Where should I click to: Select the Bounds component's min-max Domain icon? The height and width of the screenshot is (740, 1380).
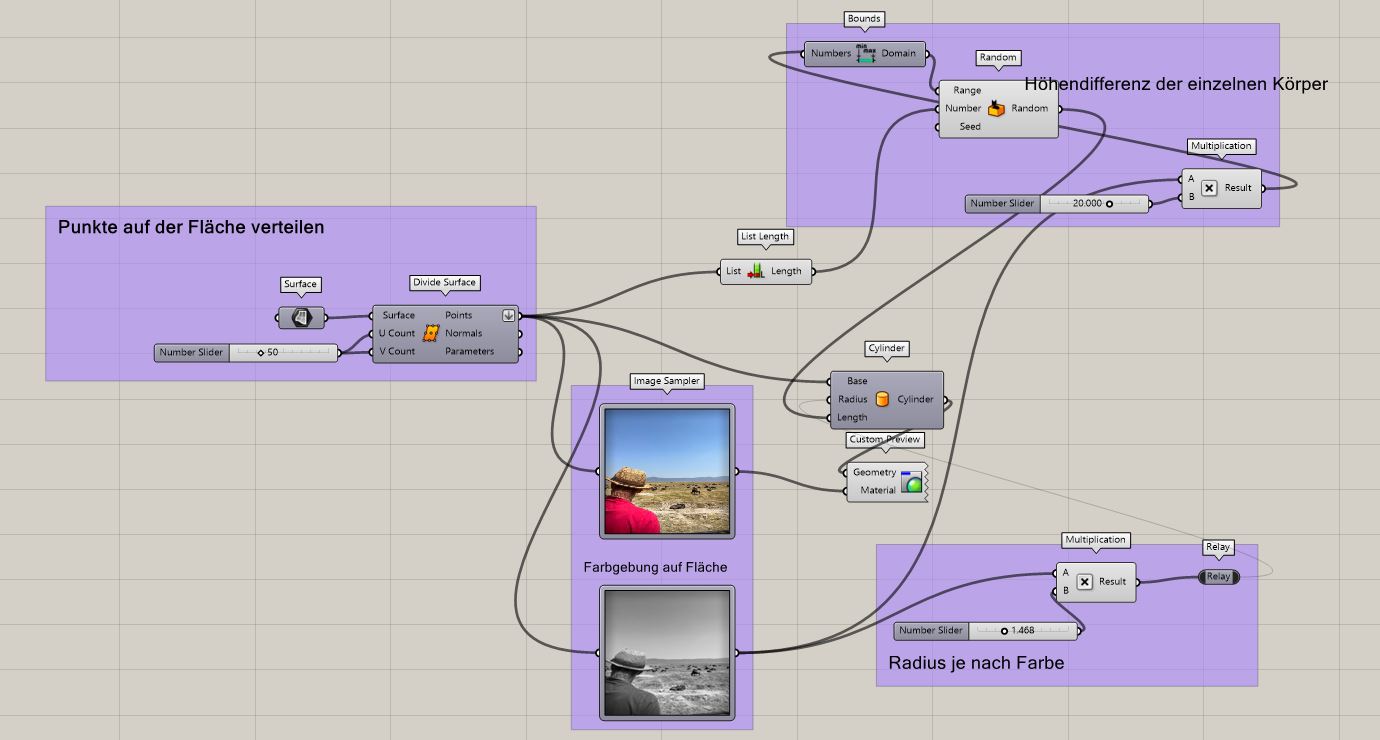click(864, 53)
